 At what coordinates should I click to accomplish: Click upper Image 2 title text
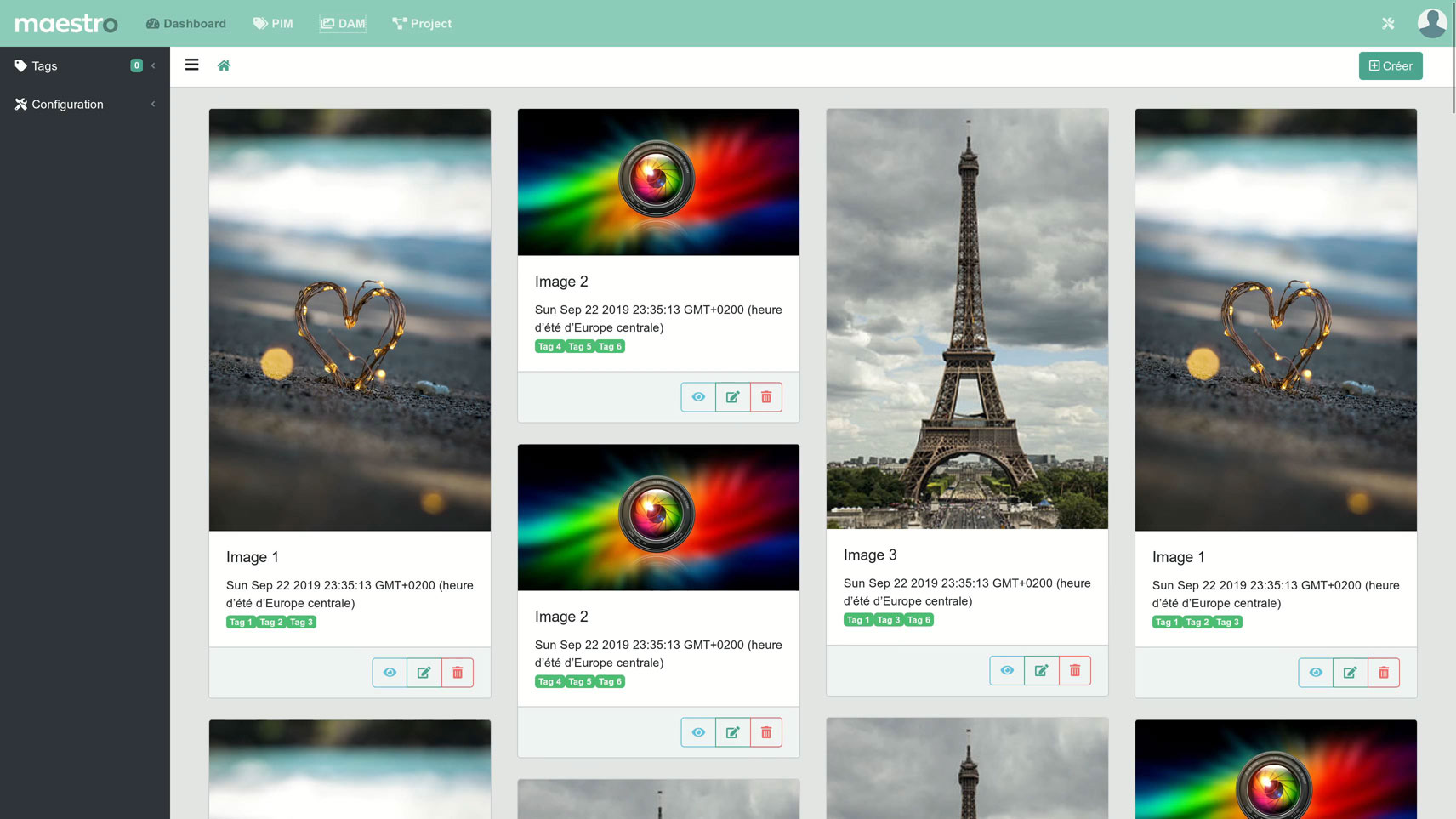click(561, 282)
